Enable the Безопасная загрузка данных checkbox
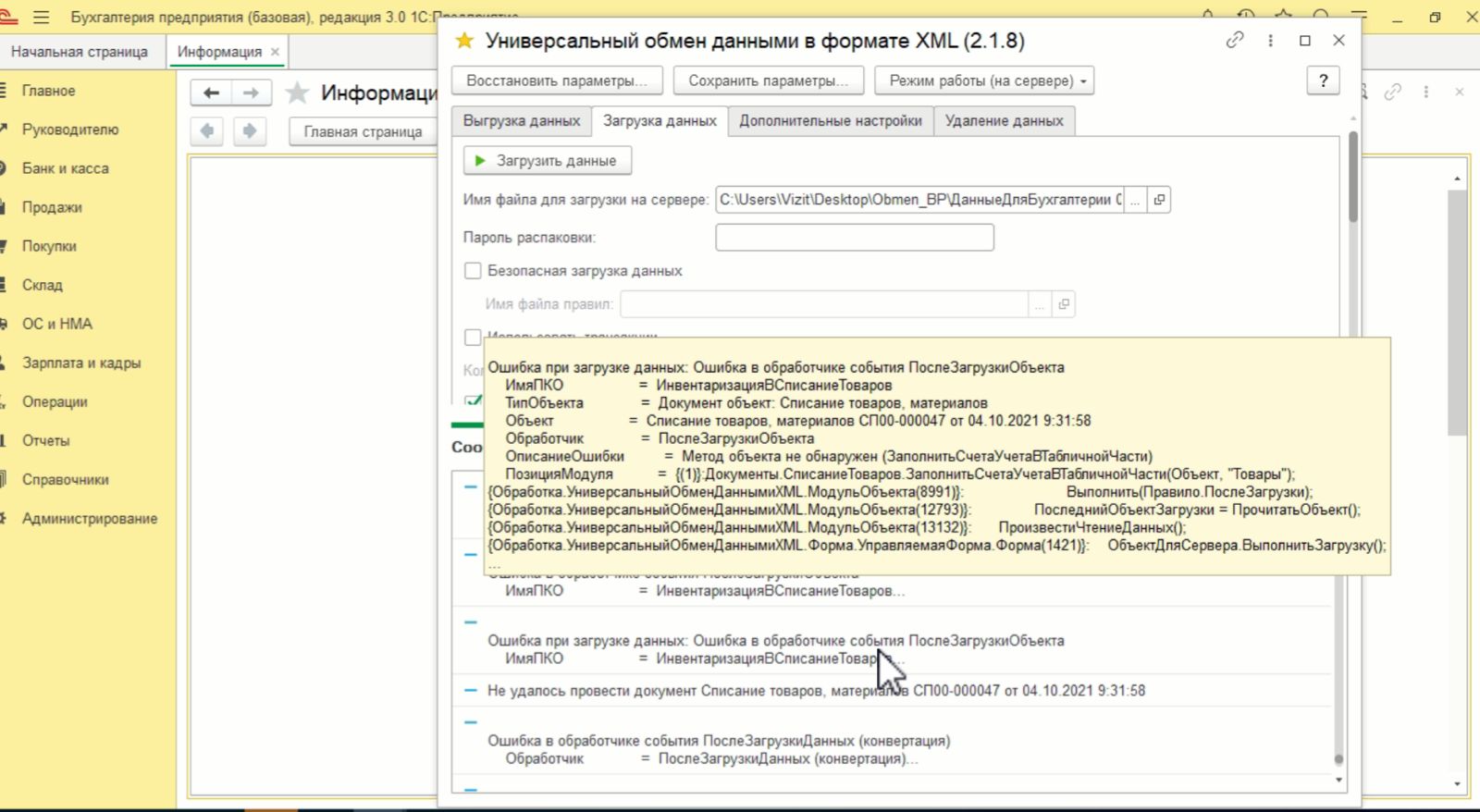 [x=473, y=271]
